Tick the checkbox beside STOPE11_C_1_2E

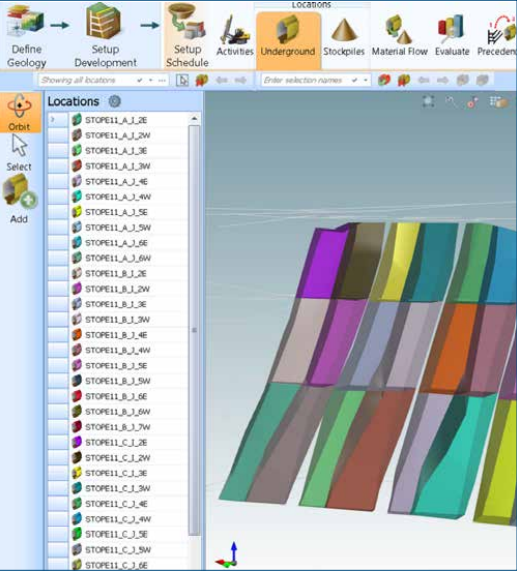pos(58,442)
